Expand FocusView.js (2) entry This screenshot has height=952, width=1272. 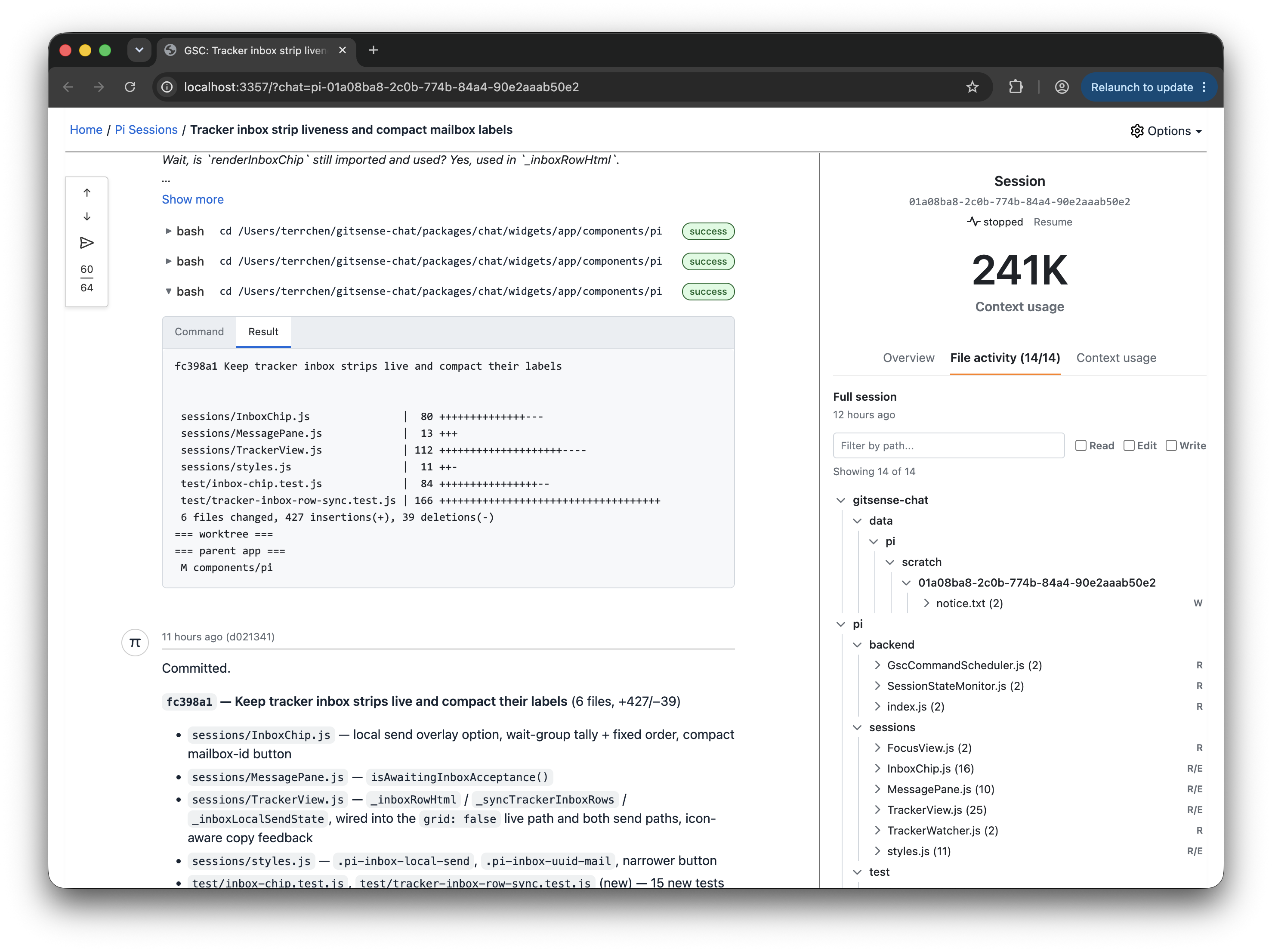point(877,748)
